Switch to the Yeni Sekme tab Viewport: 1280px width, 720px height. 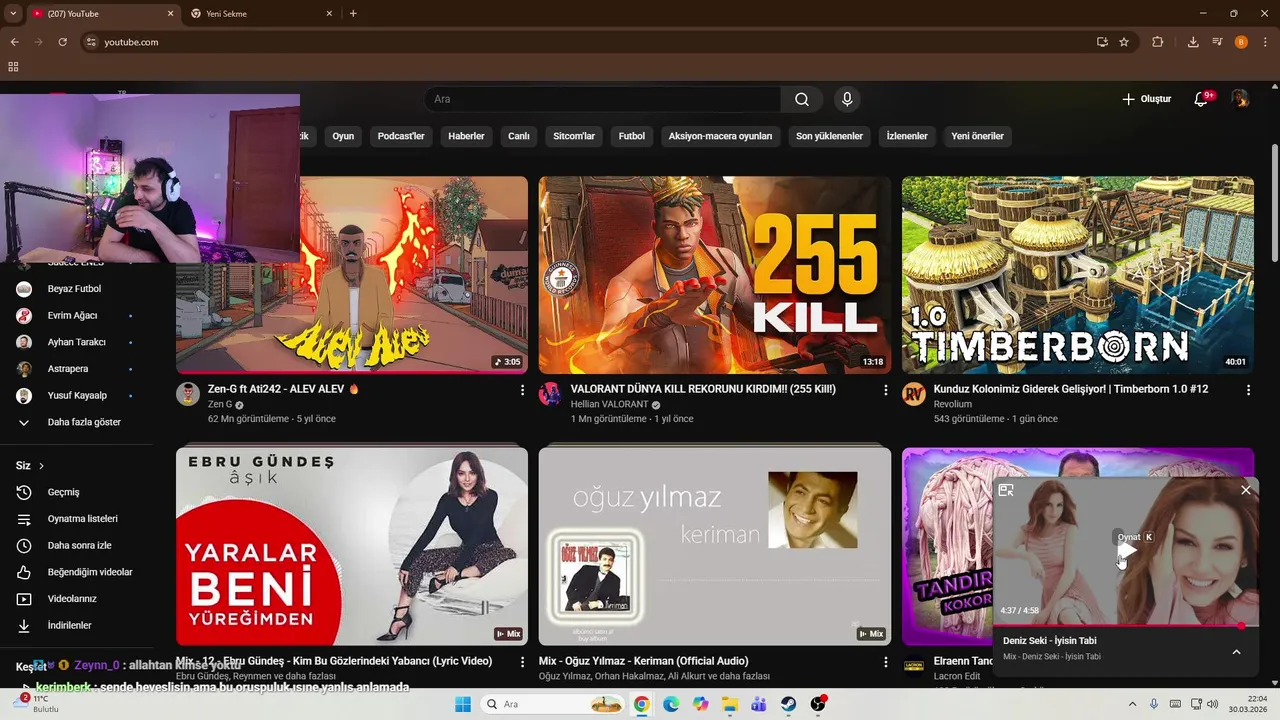click(262, 13)
